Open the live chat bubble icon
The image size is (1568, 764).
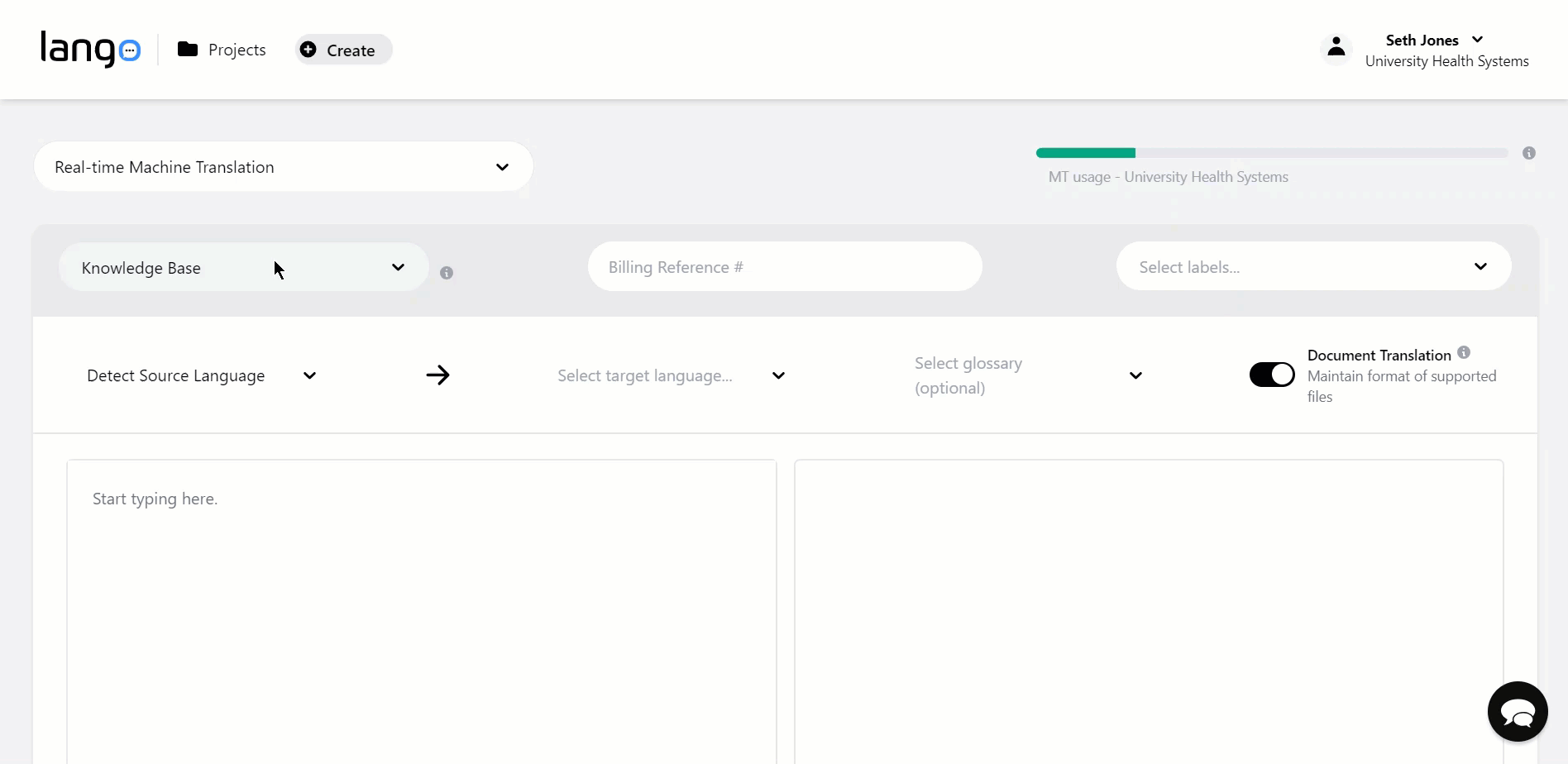1517,711
